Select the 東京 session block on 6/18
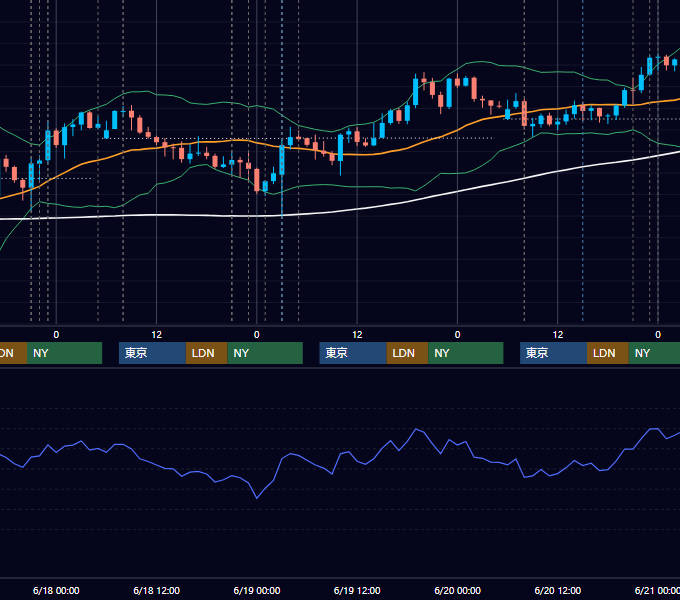This screenshot has width=680, height=600. [x=152, y=353]
